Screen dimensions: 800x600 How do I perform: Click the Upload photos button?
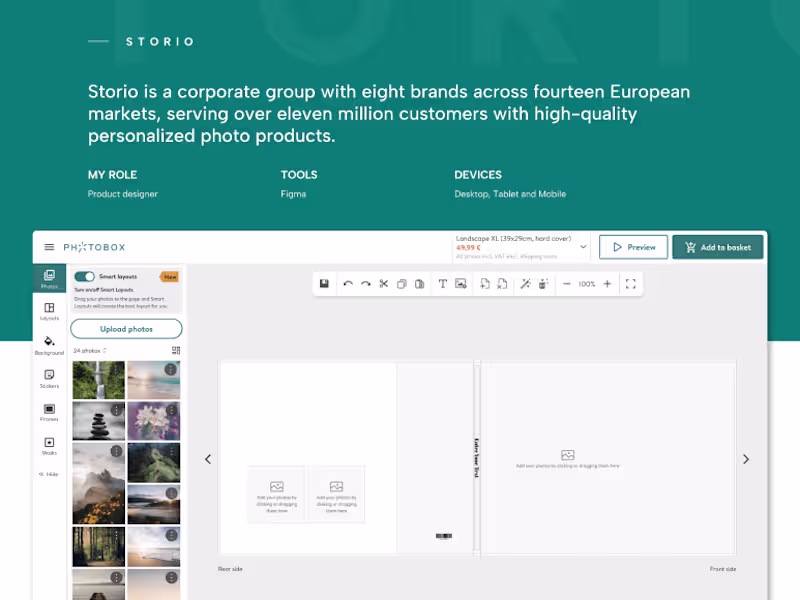[x=126, y=329]
